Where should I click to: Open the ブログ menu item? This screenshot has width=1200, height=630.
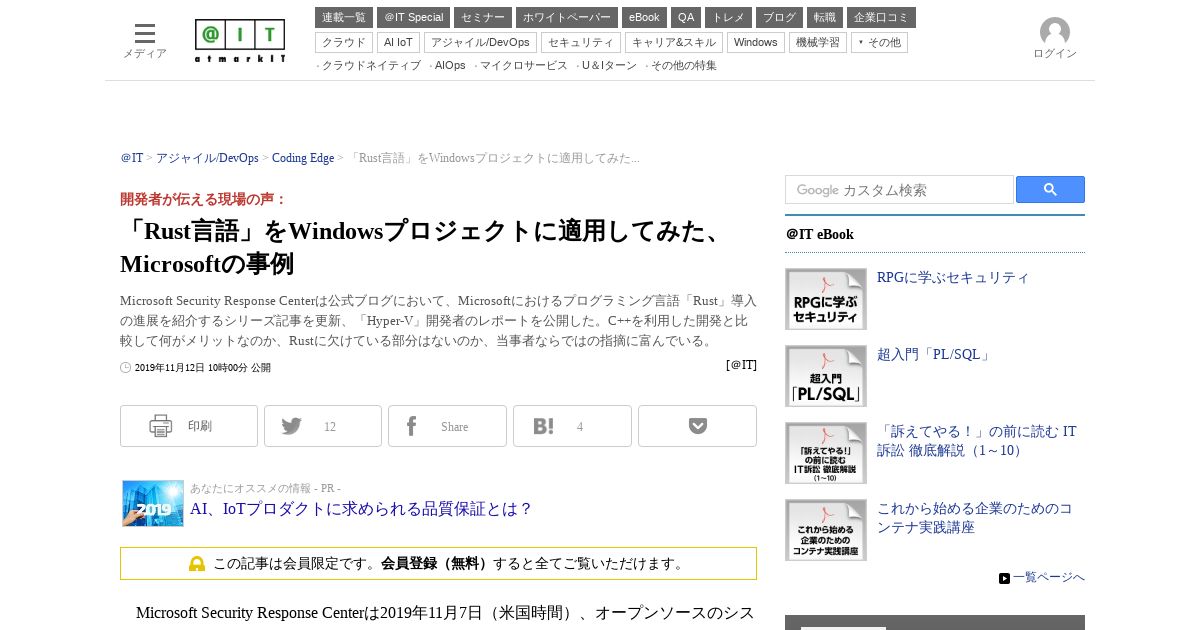click(x=779, y=18)
